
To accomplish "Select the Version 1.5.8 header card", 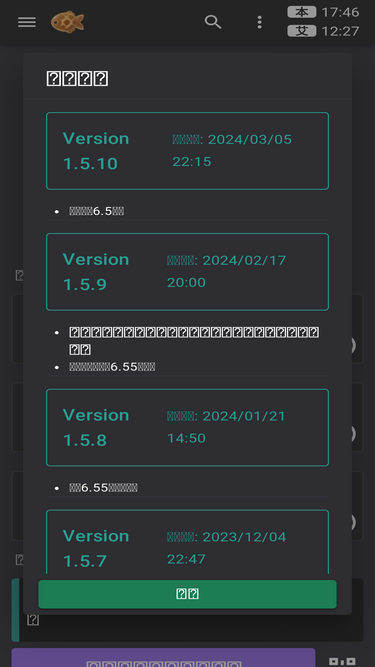I will click(188, 428).
